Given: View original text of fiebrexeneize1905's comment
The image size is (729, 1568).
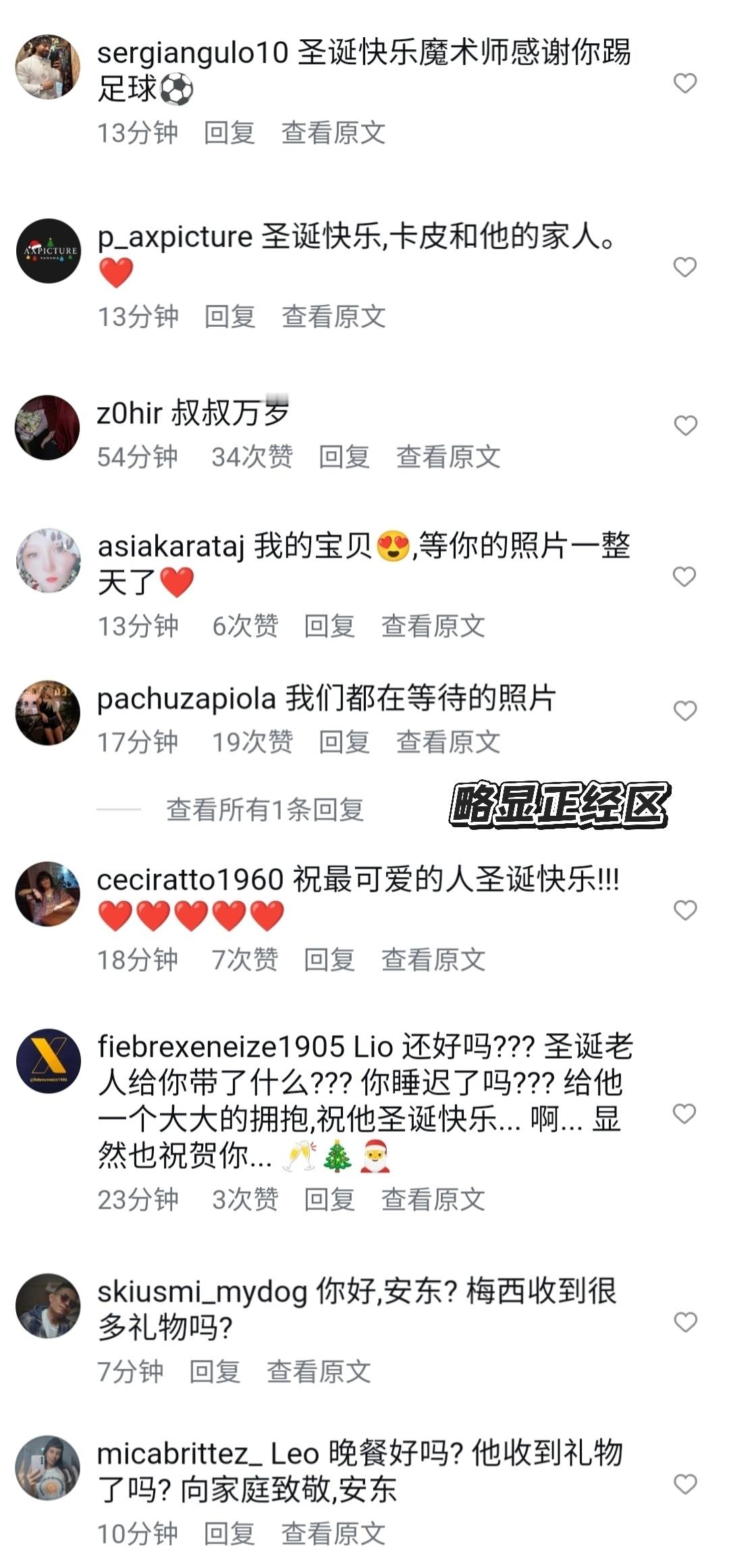Looking at the screenshot, I should pos(433,1199).
